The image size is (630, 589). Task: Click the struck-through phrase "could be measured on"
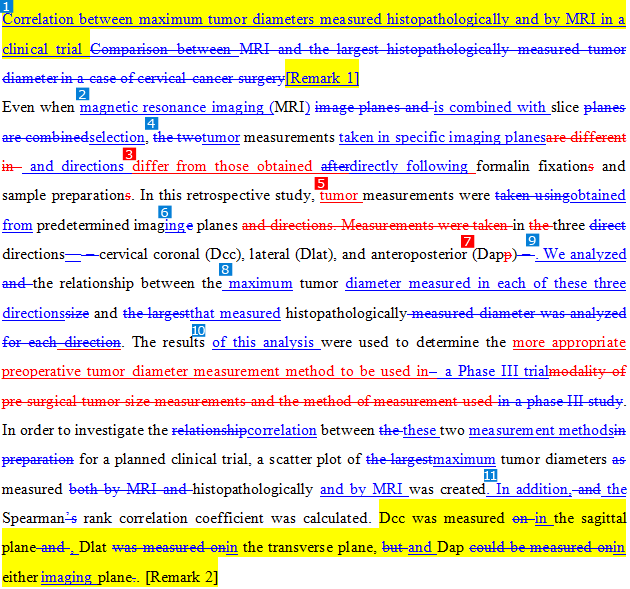[542, 547]
